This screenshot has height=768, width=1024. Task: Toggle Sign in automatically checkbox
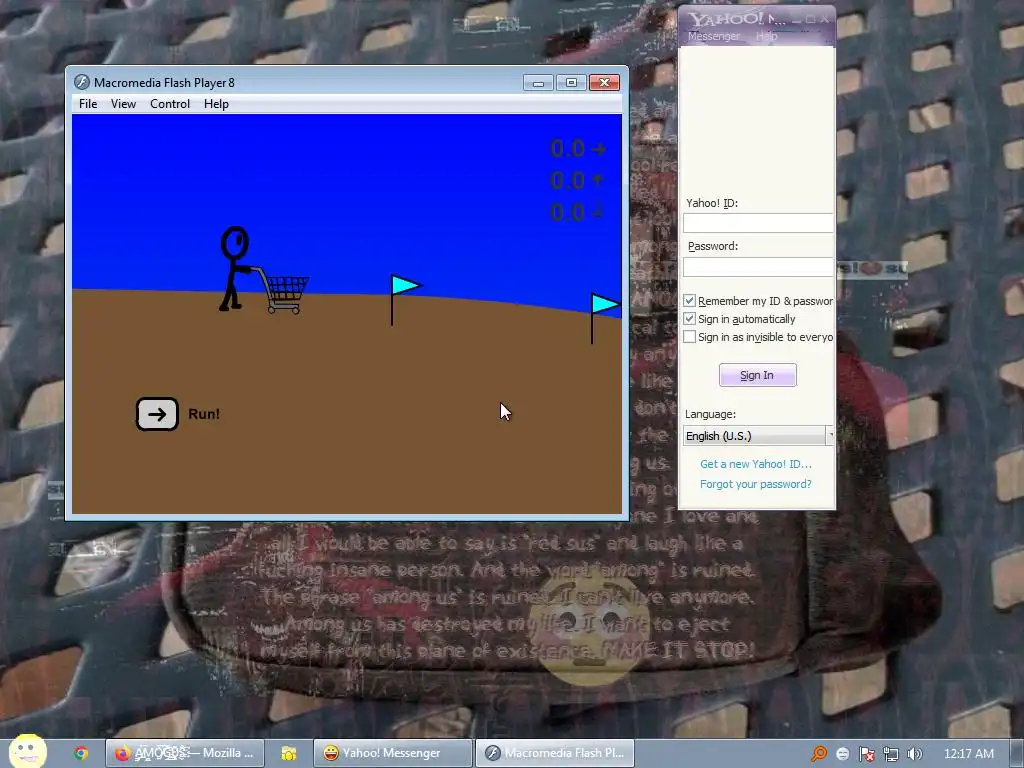690,319
